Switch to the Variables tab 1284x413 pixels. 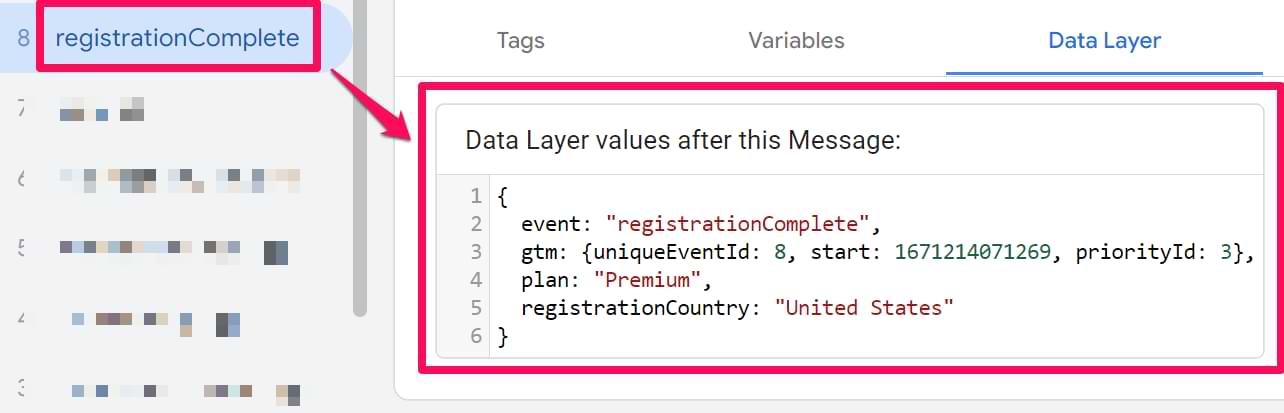coord(796,41)
